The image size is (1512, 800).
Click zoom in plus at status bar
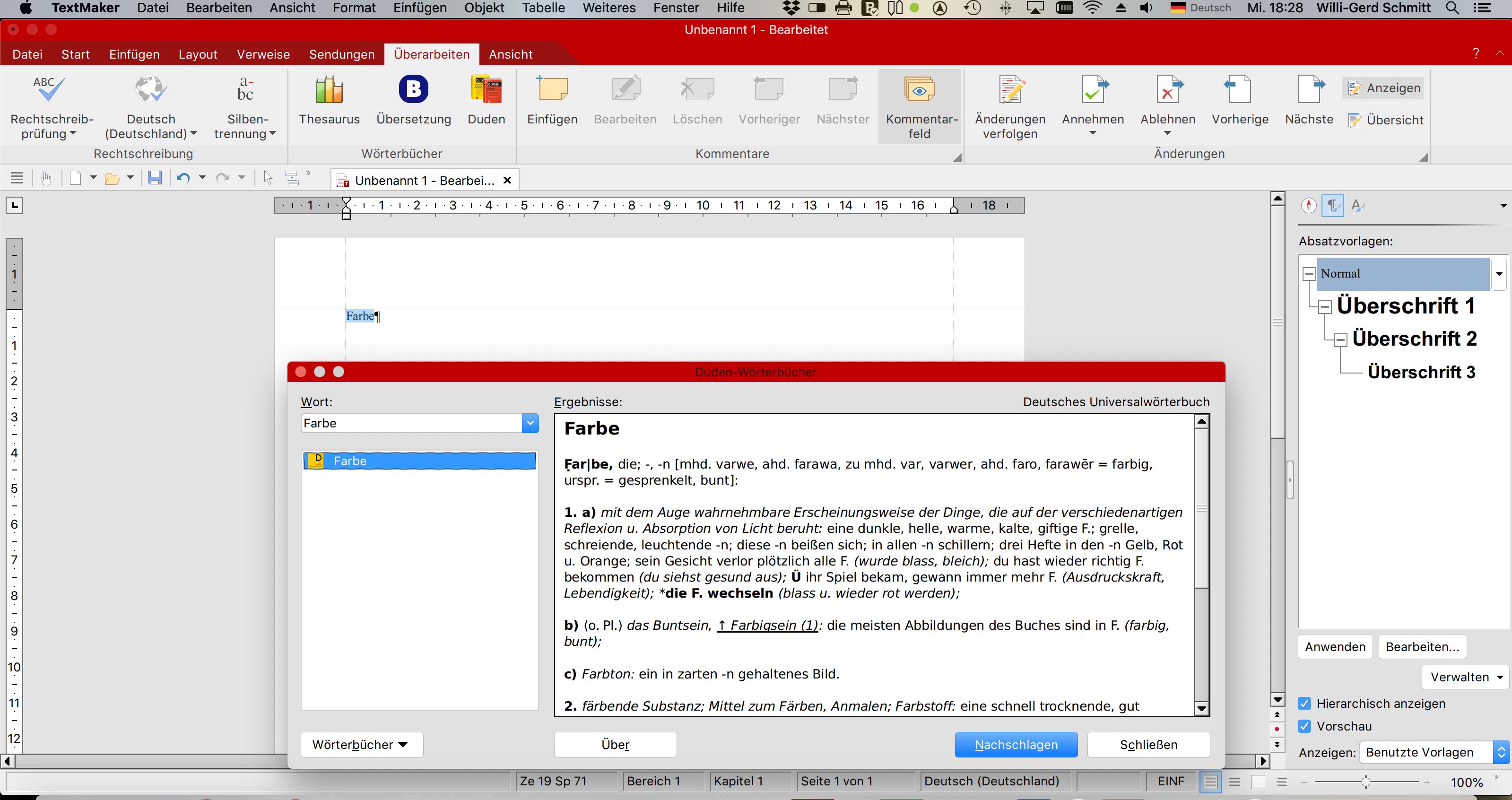pos(1427,782)
